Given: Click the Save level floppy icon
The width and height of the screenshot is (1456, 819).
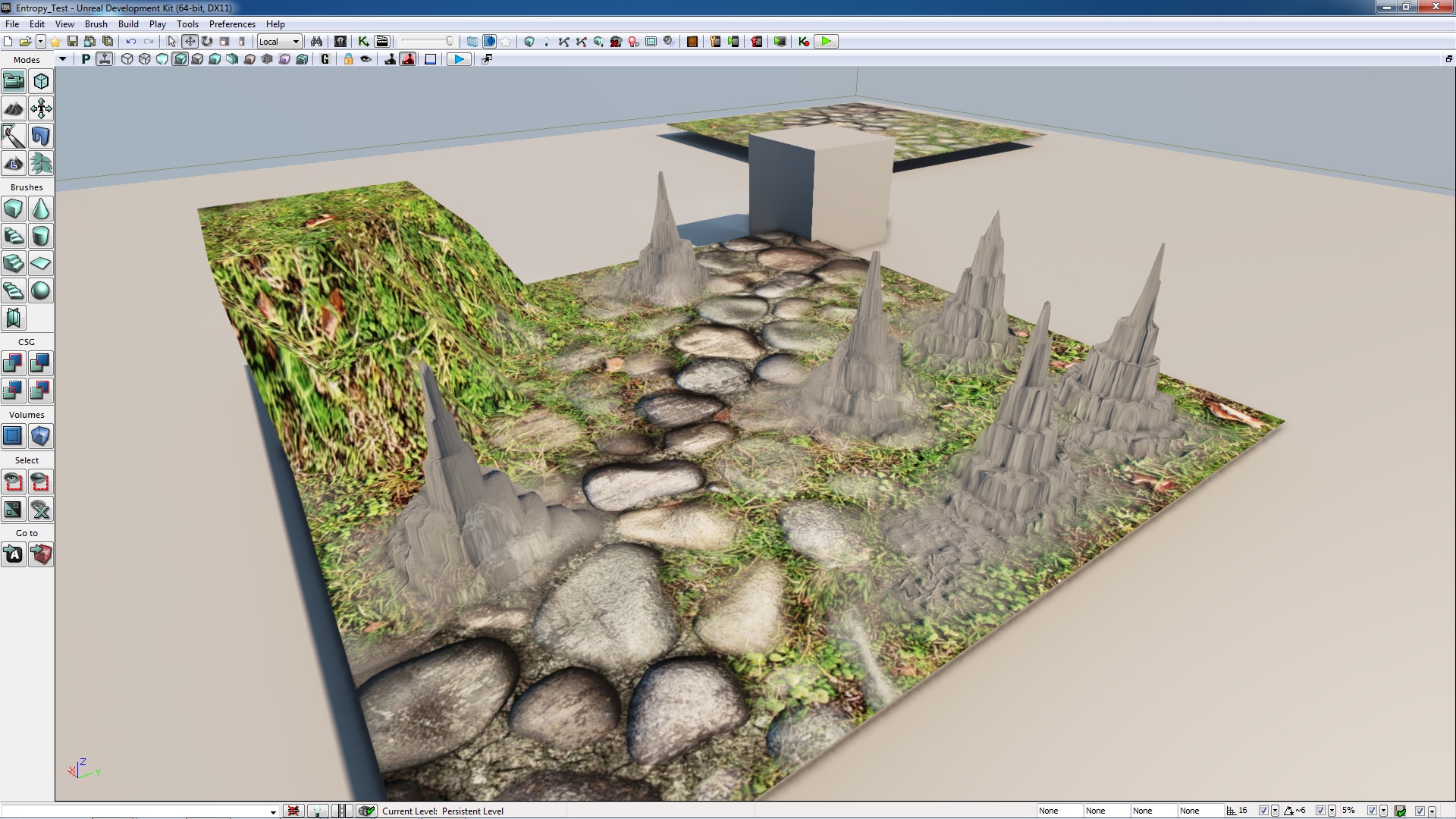Looking at the screenshot, I should (73, 42).
